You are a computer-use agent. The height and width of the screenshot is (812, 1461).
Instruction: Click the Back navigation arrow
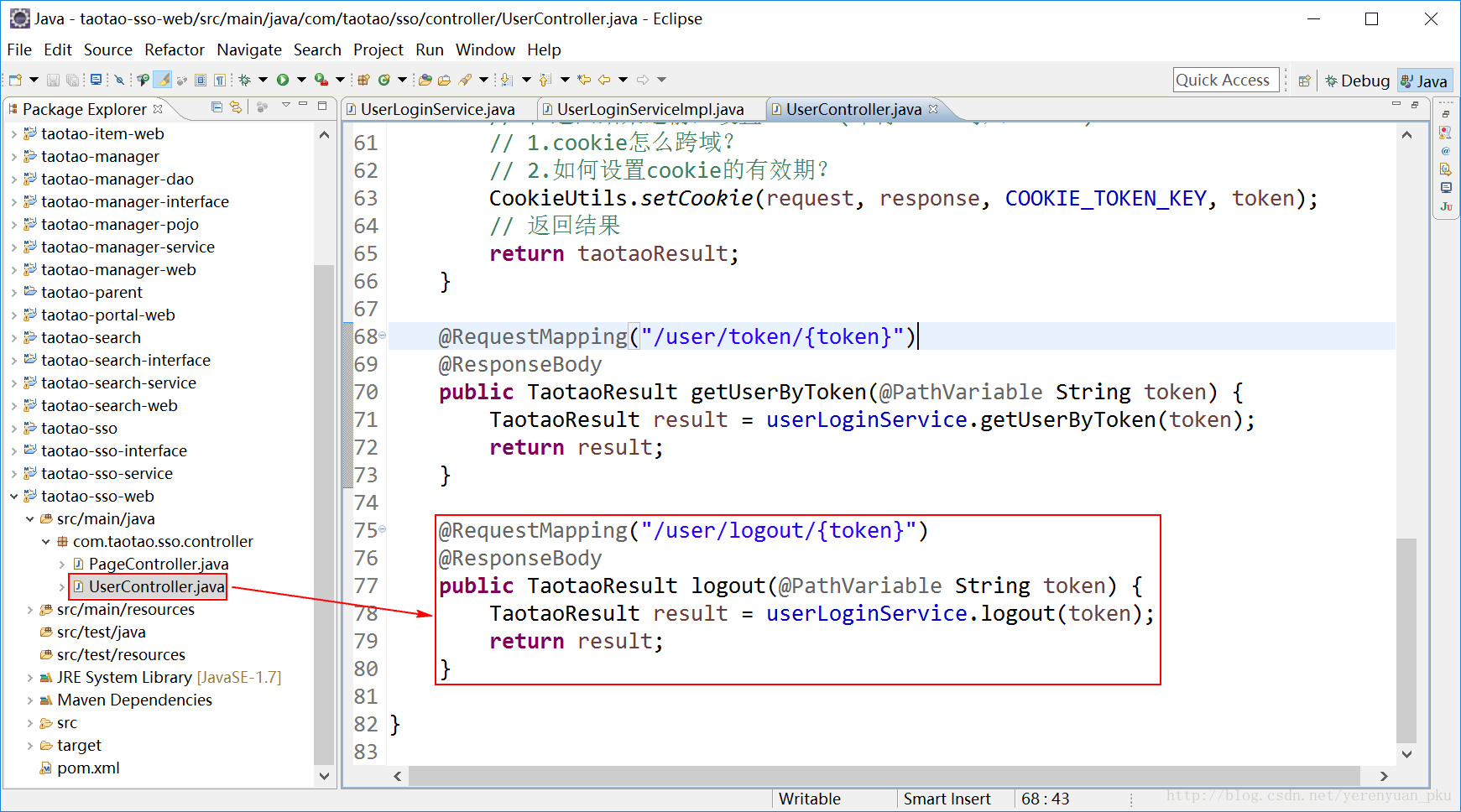pyautogui.click(x=604, y=80)
